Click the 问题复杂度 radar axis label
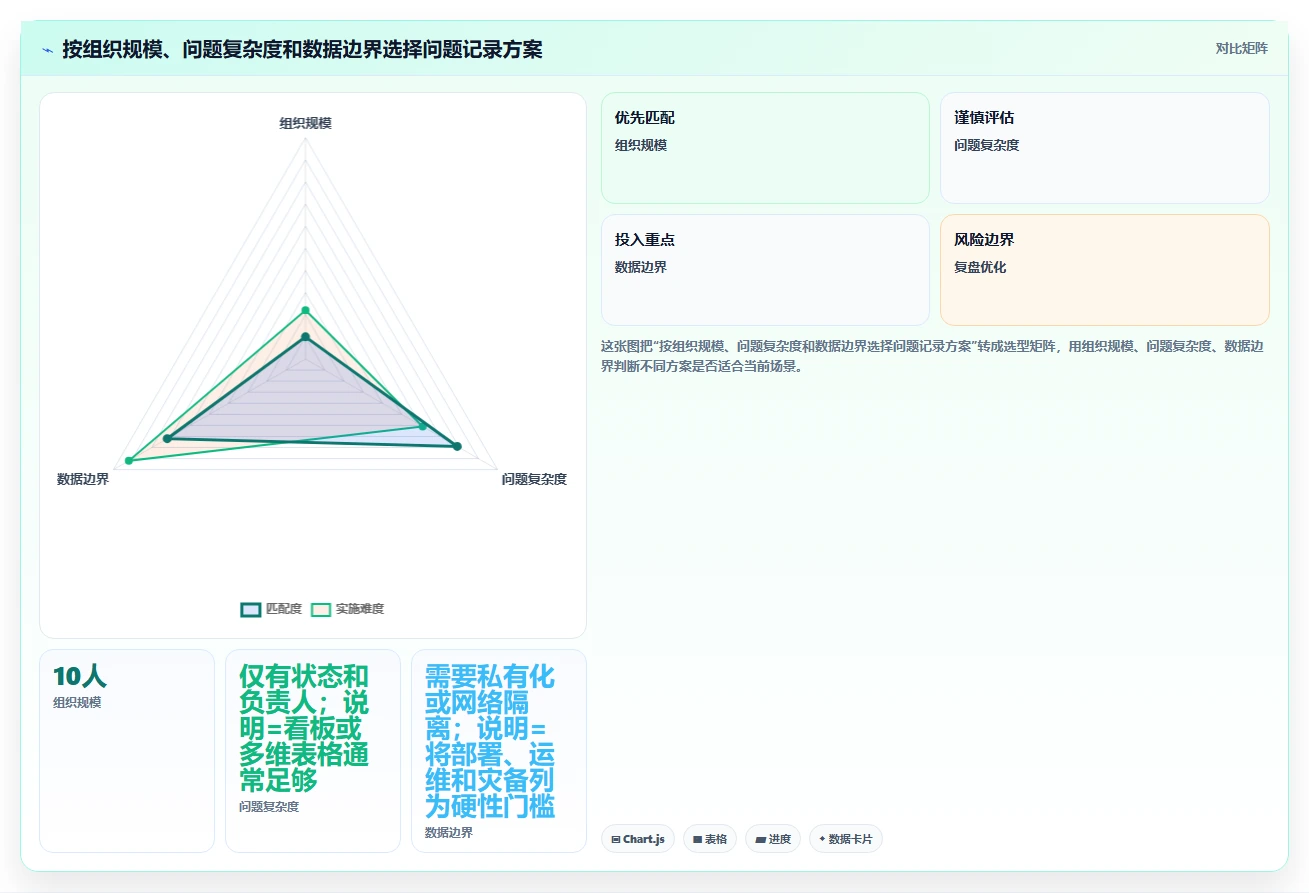Image resolution: width=1309 pixels, height=893 pixels. (534, 480)
